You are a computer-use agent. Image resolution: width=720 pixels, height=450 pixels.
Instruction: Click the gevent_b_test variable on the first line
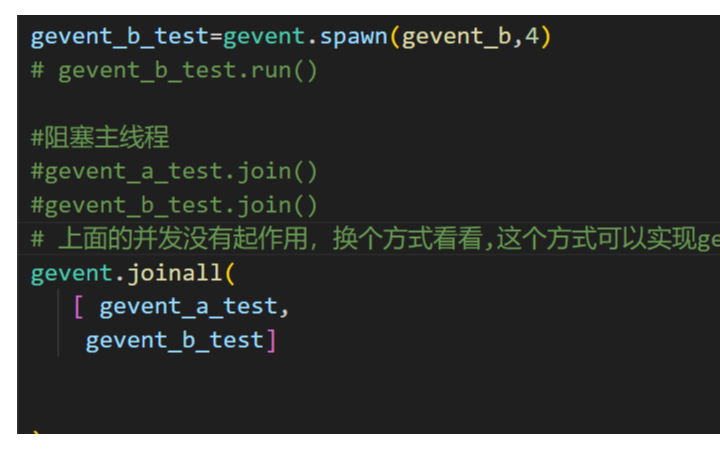[119, 37]
